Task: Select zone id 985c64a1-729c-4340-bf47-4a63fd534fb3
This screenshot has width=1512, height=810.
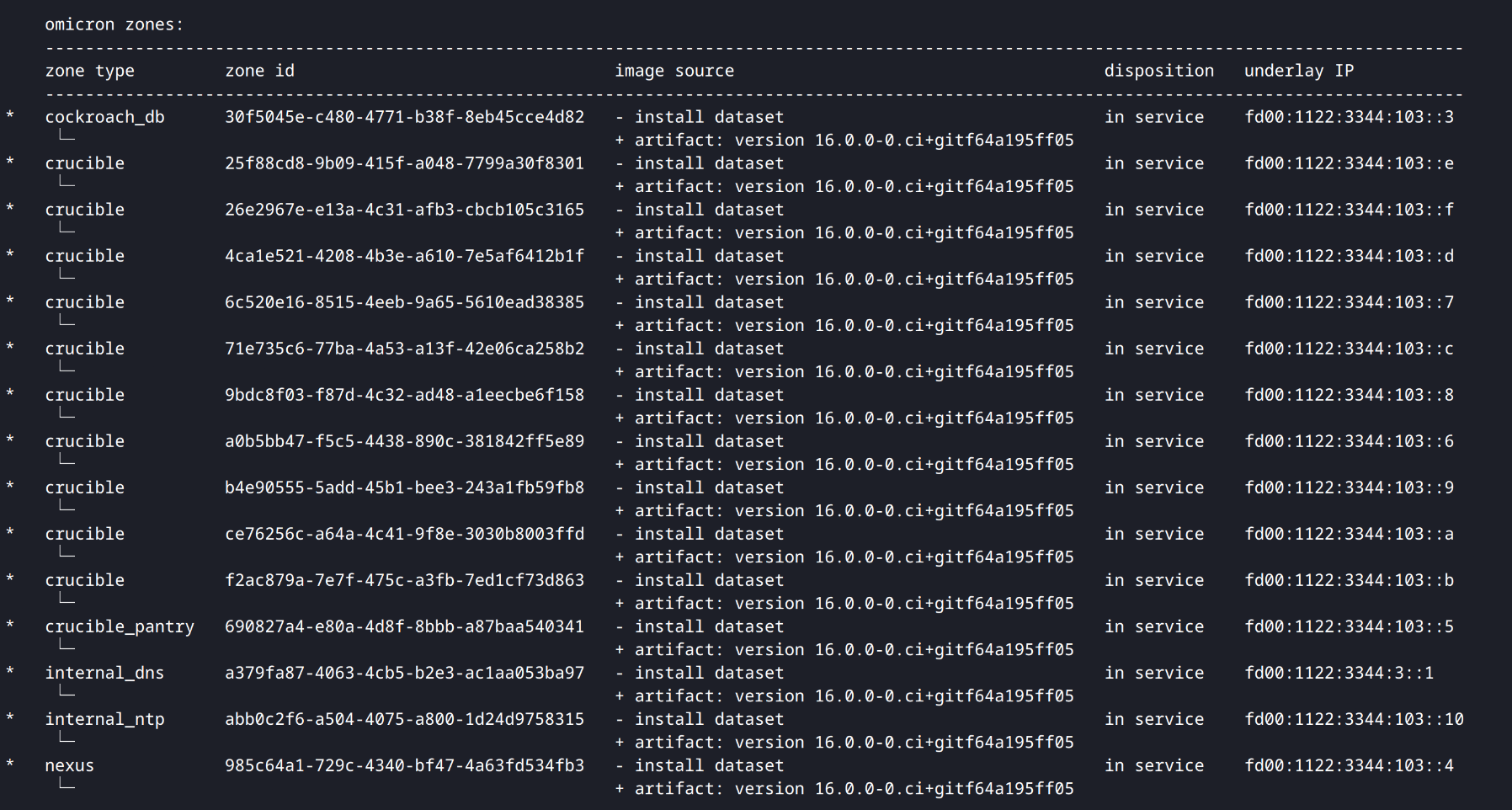Action: (x=404, y=765)
